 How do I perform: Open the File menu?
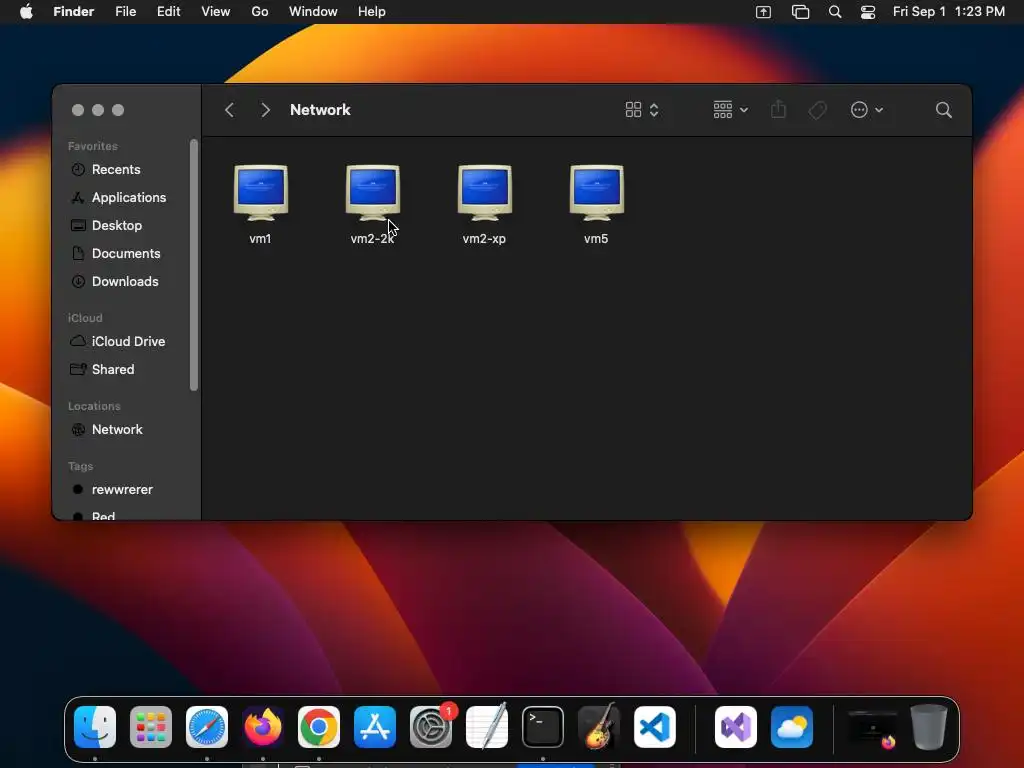click(x=125, y=12)
